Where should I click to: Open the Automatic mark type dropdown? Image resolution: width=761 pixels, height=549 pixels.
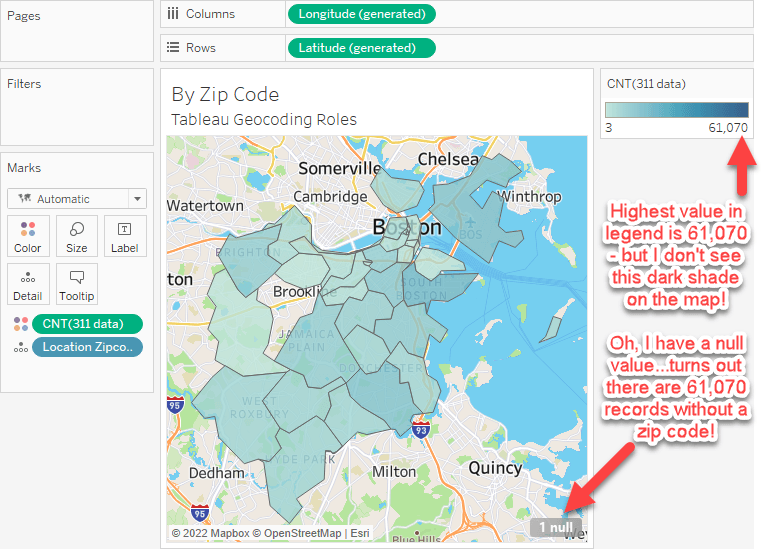coord(77,199)
